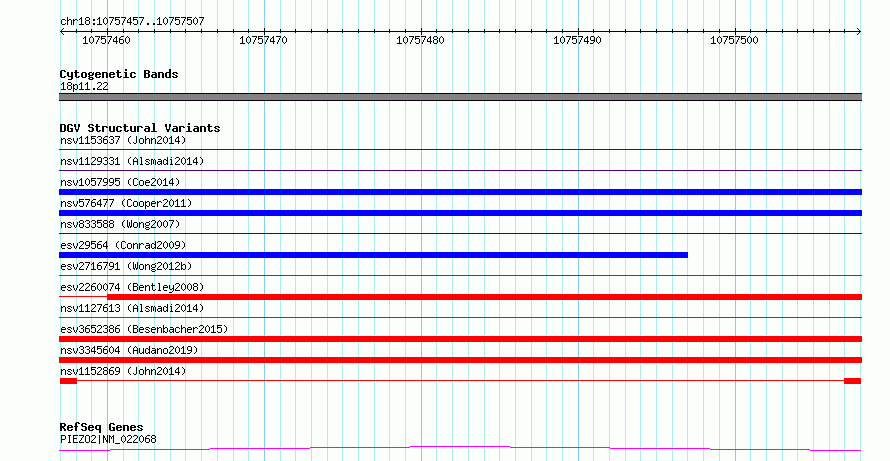Viewport: 890px width, 461px height.
Task: Select variant nsv1129331 (Alsmadi2014)
Action: click(132, 161)
